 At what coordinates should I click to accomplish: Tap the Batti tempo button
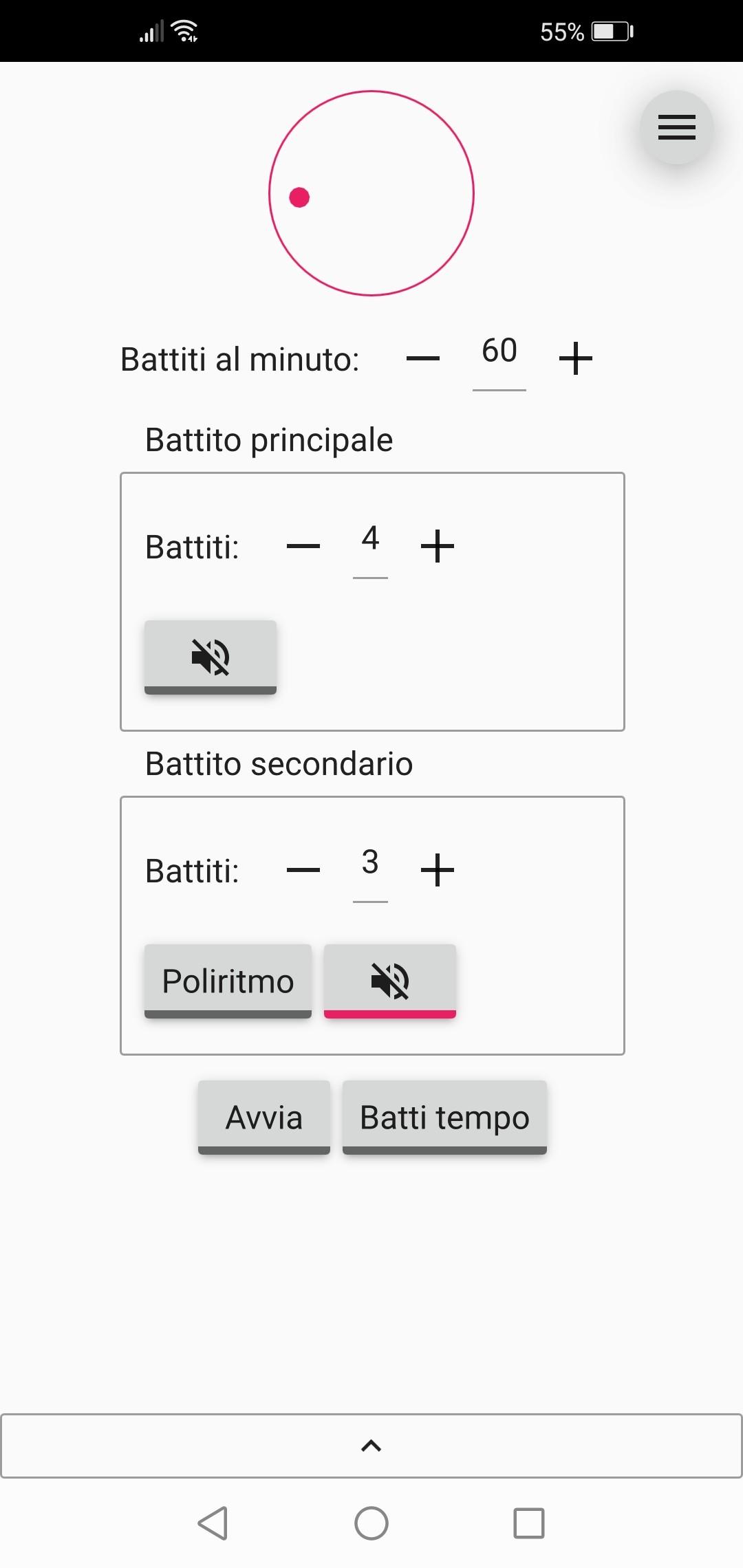pos(444,1117)
